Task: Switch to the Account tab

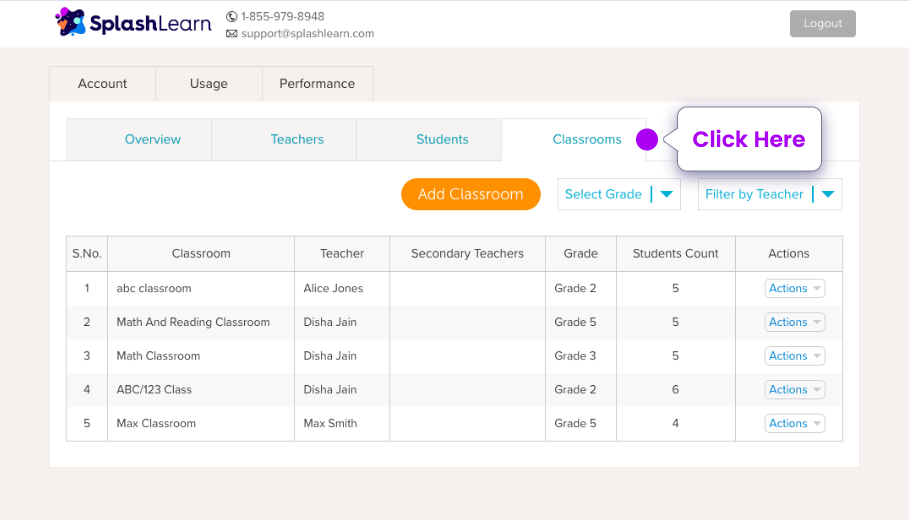Action: coord(103,83)
